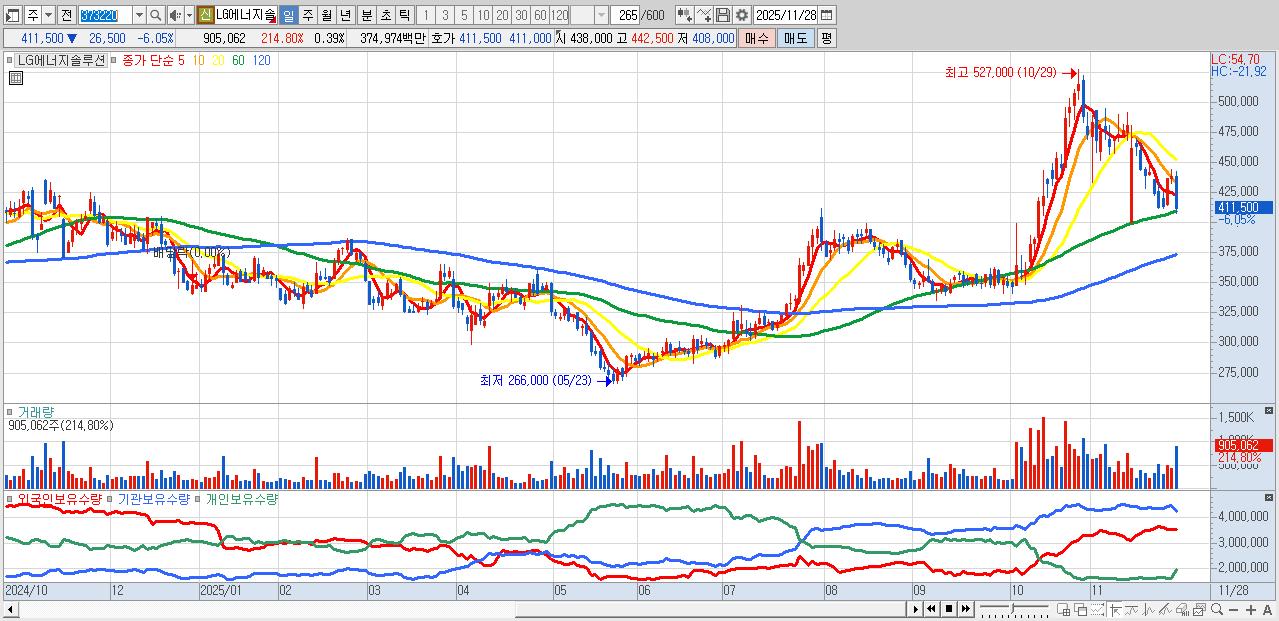Click the bottom zoom magnifier icon
This screenshot has width=1279, height=621.
tap(1217, 609)
